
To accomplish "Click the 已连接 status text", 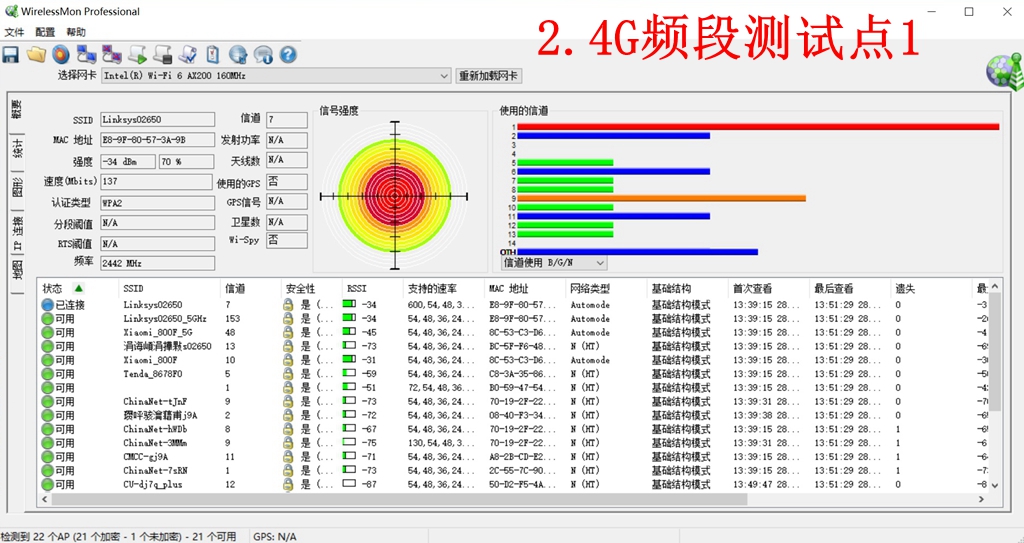I will [70, 304].
